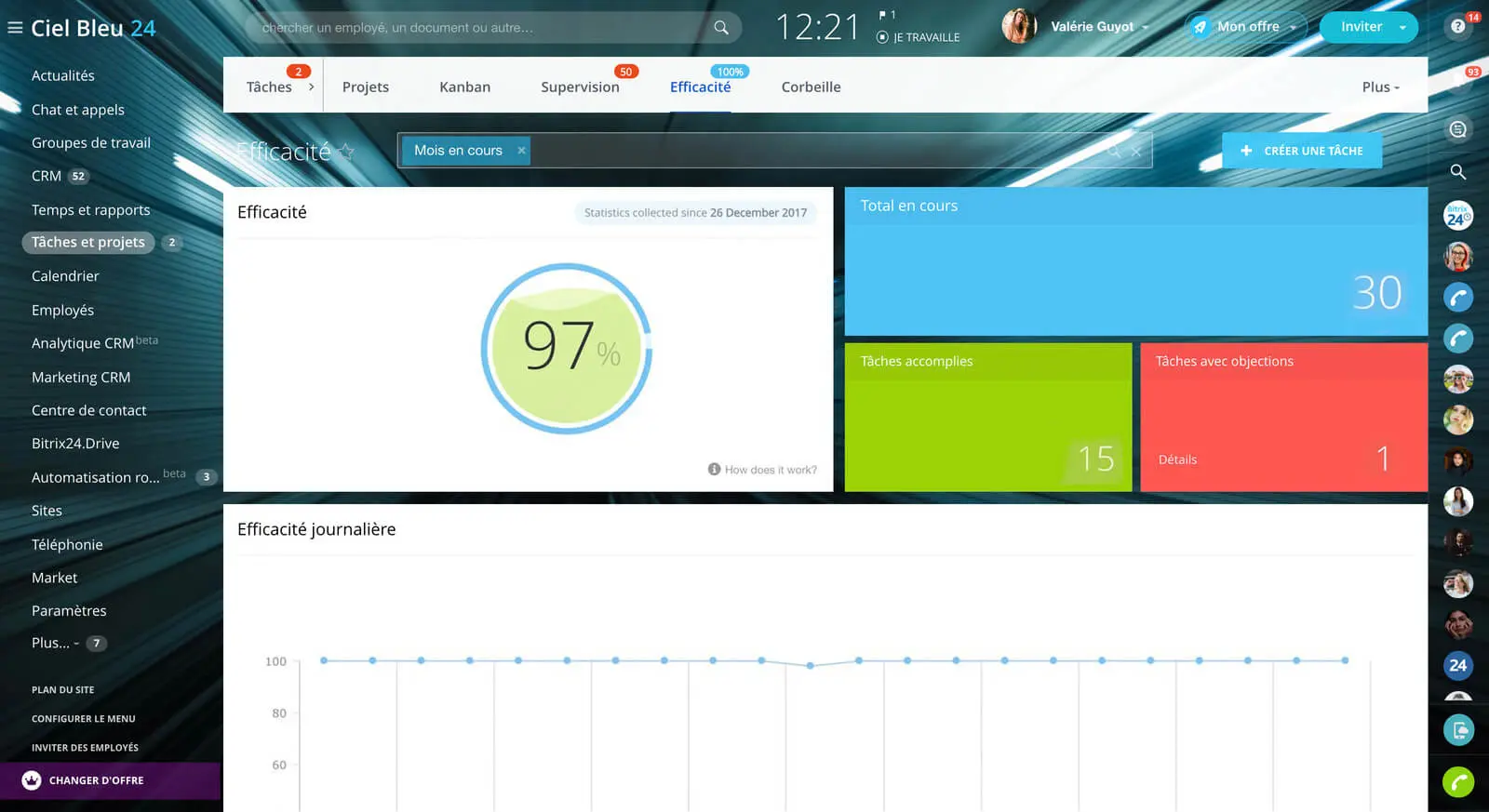Toggle the JE TRAVAILLE workday status
The width and height of the screenshot is (1489, 812).
point(882,37)
